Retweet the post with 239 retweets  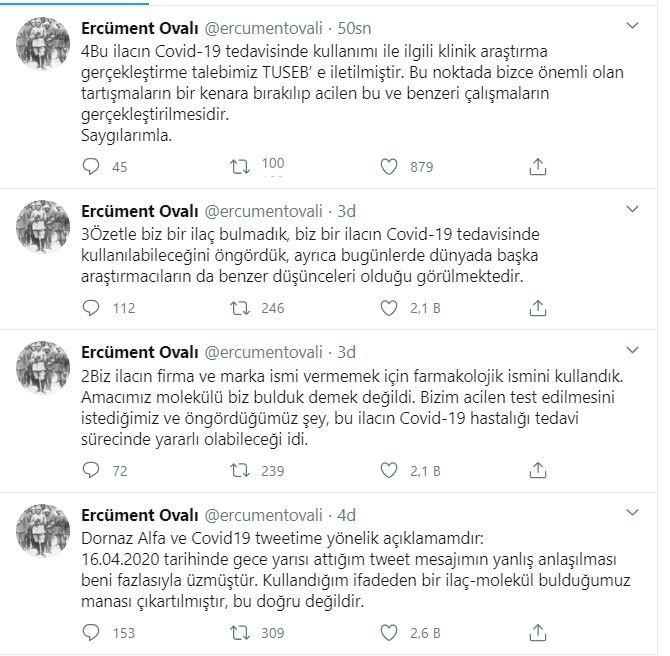tap(240, 470)
